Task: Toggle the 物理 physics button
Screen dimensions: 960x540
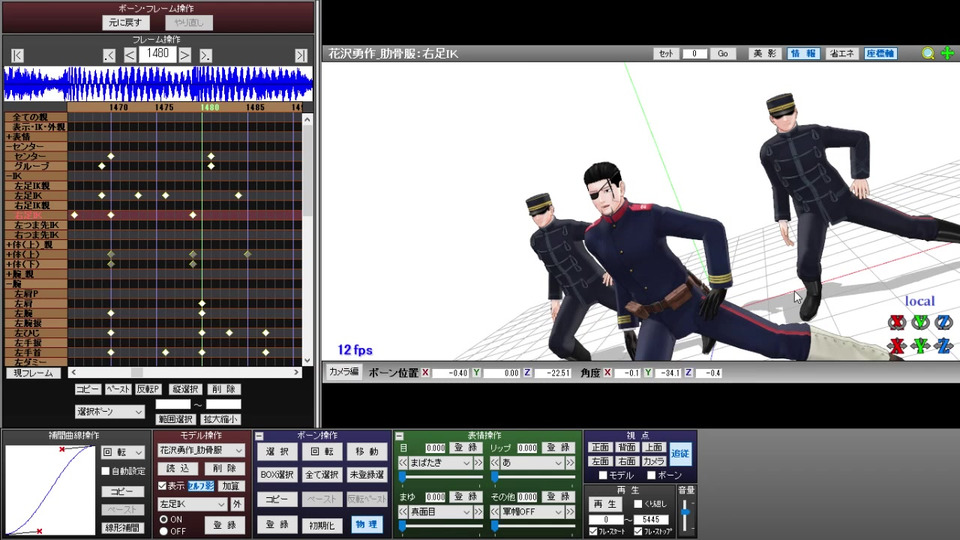Action: 366,524
